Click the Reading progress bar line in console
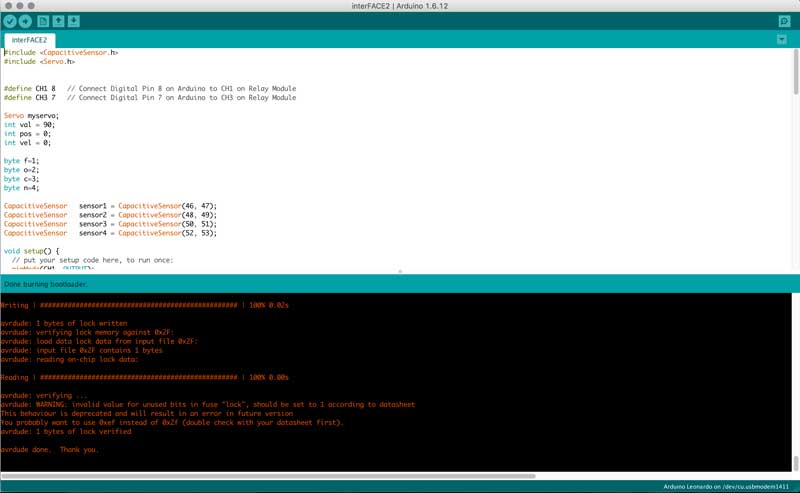The height and width of the screenshot is (493, 800). click(x=144, y=378)
